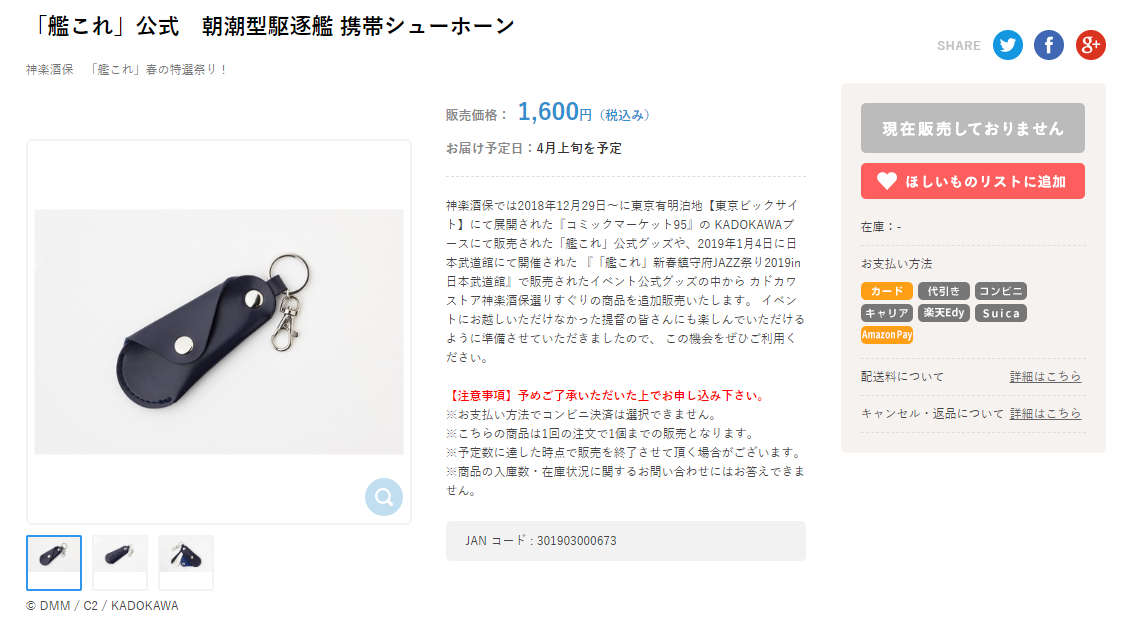Viewport: 1134px width, 620px height.
Task: Click main shoehorn product image
Action: point(219,332)
